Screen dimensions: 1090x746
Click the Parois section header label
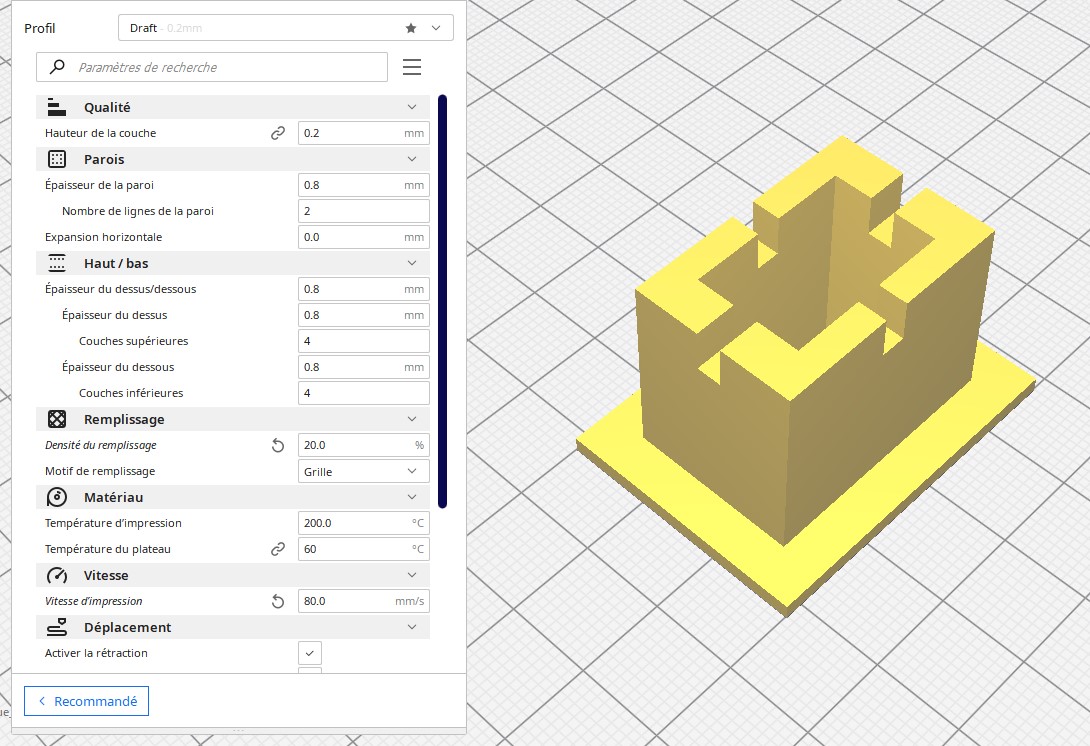104,159
